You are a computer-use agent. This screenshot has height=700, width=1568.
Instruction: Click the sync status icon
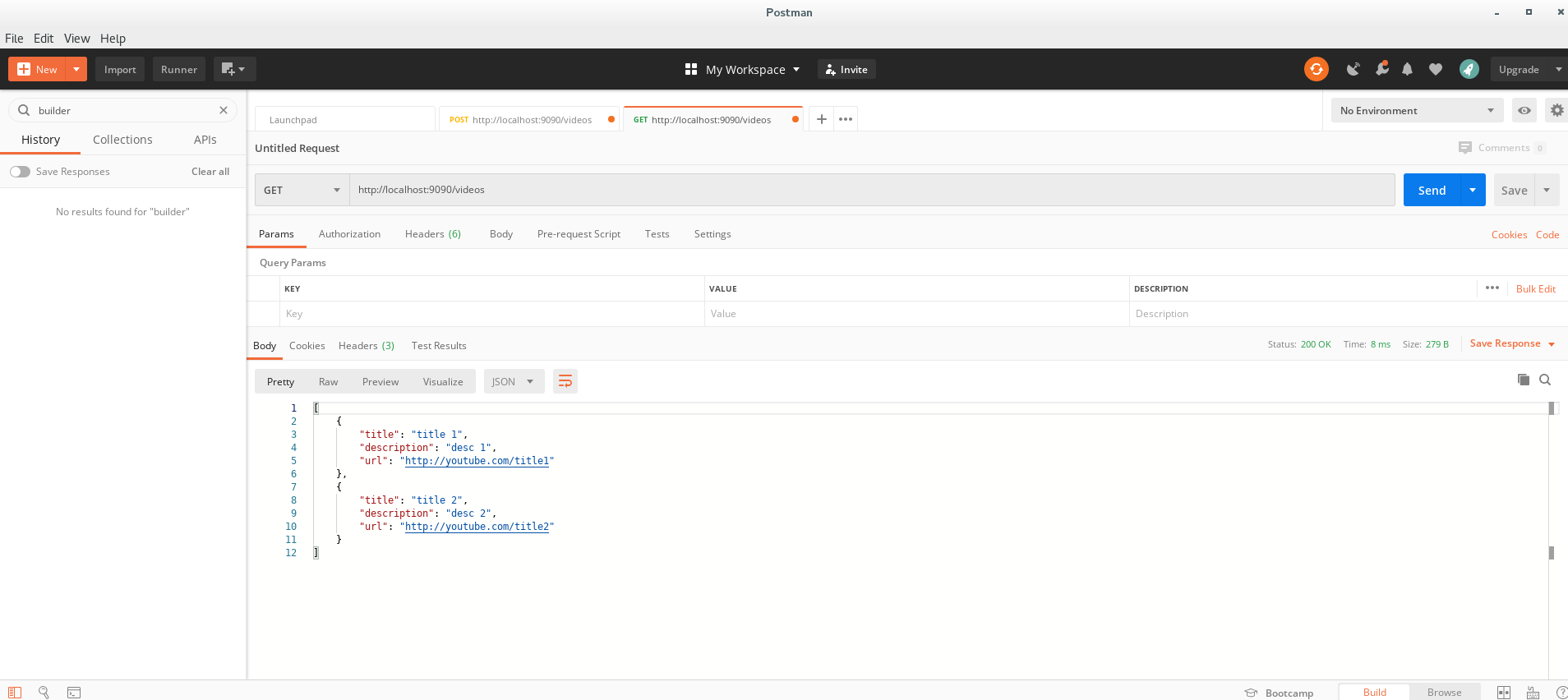click(1316, 69)
